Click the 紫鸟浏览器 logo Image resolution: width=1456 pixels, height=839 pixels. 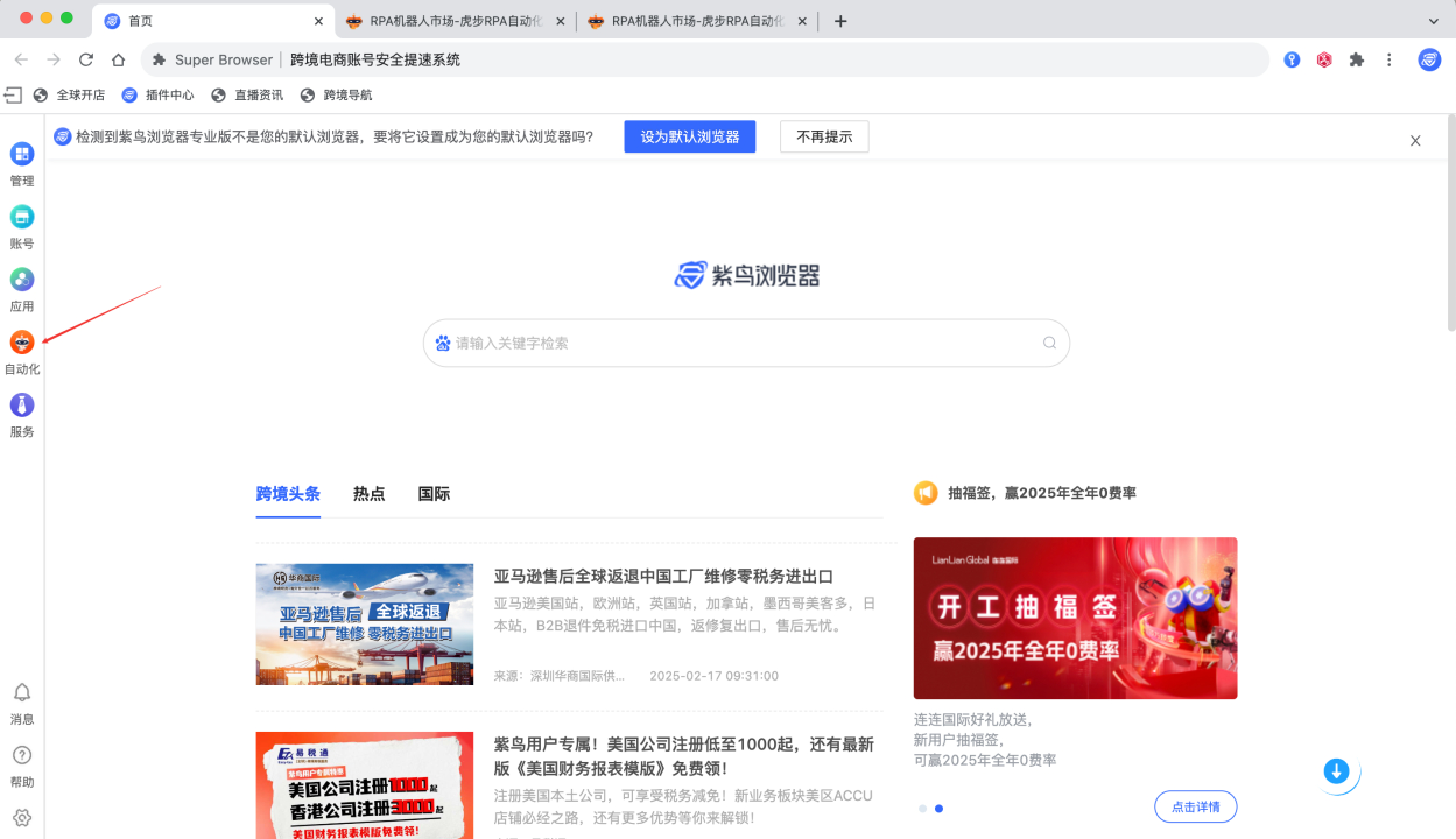[747, 275]
